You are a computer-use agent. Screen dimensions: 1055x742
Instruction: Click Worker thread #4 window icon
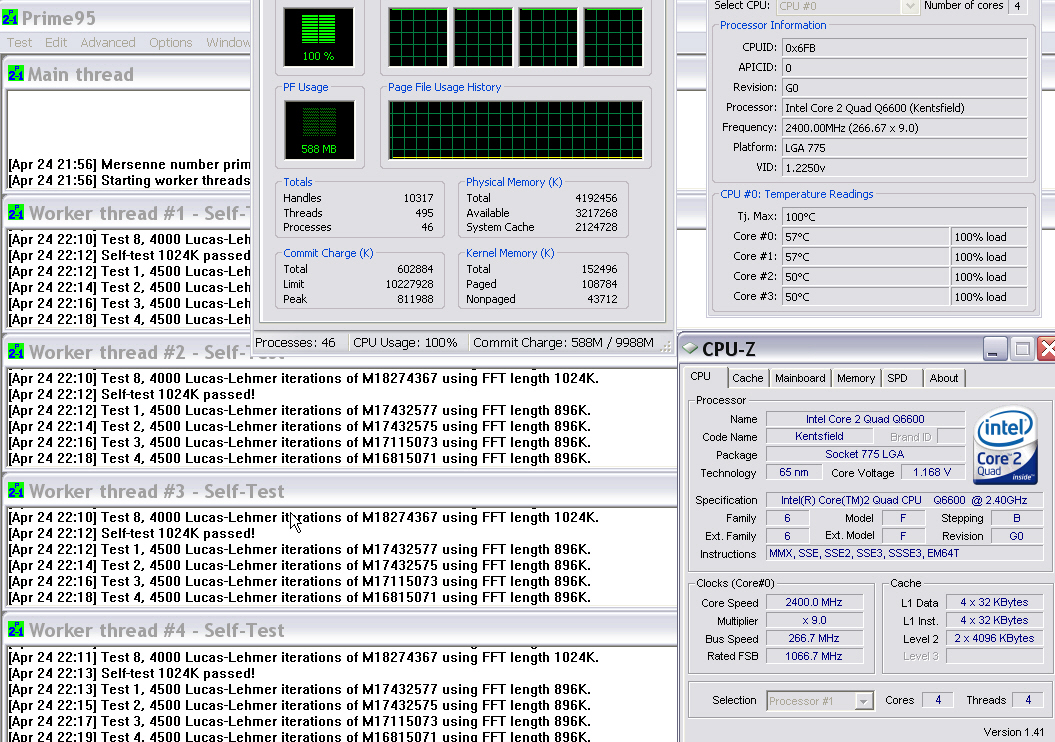click(15, 630)
